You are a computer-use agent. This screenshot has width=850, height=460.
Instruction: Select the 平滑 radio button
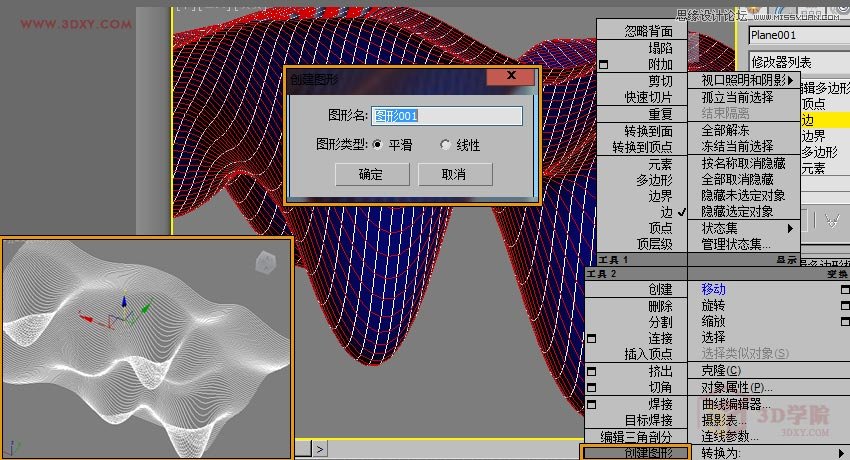(377, 145)
